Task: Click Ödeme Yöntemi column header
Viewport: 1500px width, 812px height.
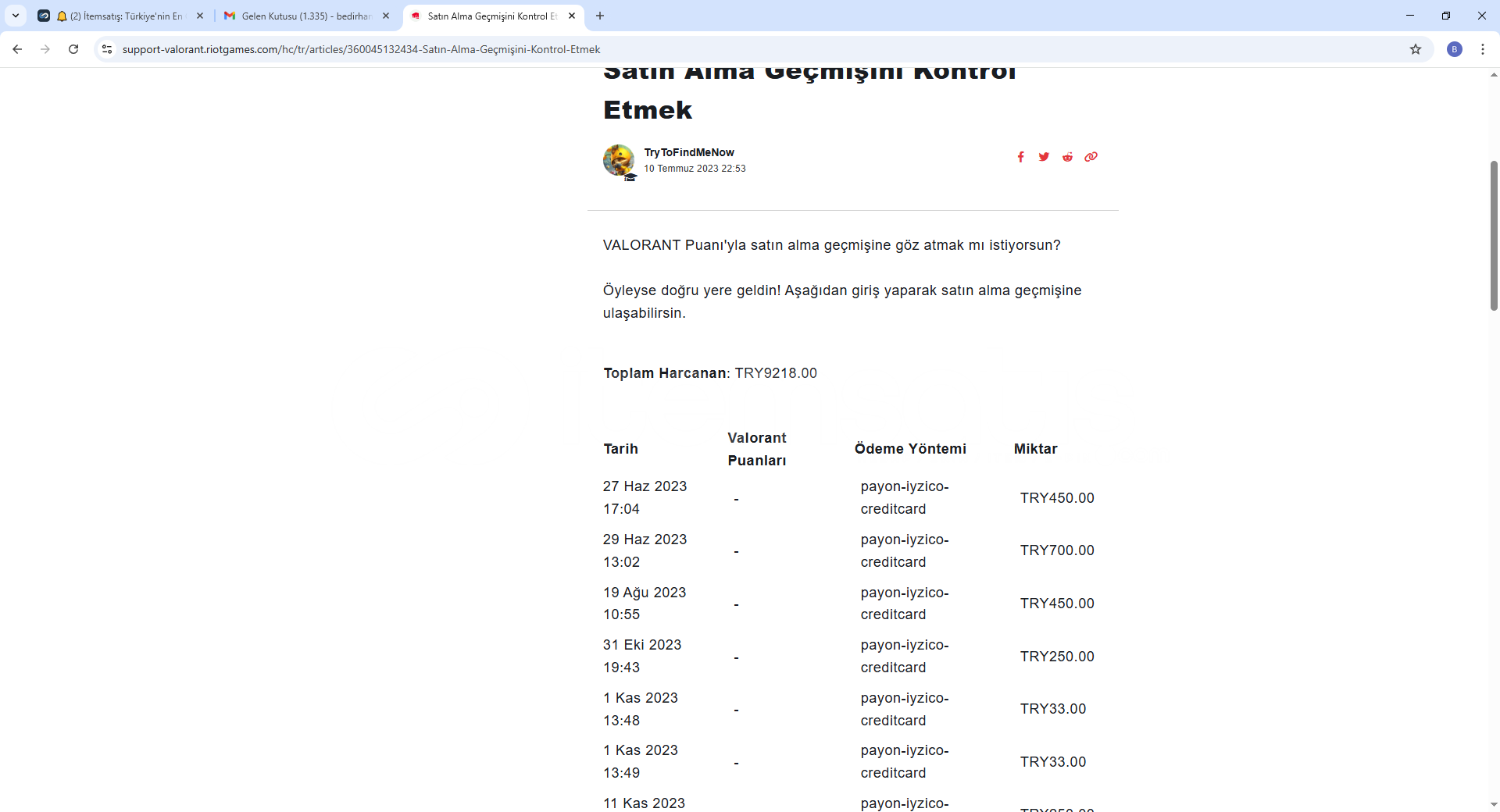Action: [x=910, y=449]
